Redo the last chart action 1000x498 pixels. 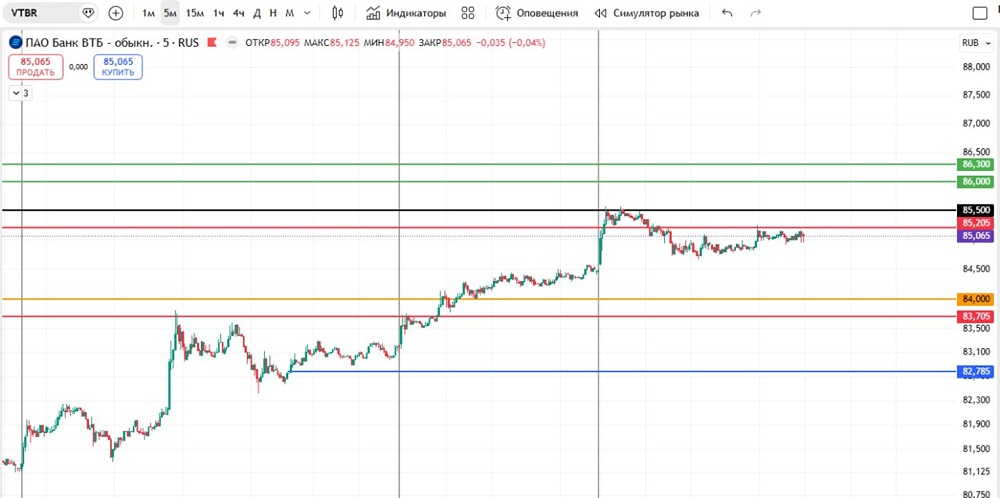[x=756, y=13]
